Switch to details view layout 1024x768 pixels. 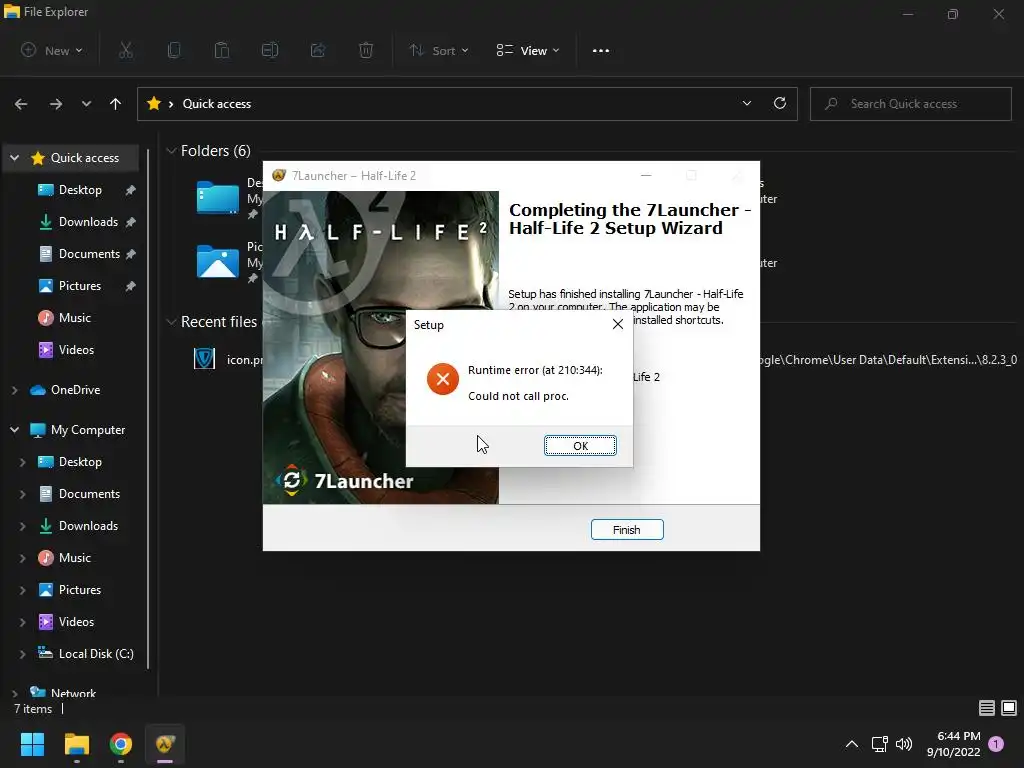coord(987,708)
